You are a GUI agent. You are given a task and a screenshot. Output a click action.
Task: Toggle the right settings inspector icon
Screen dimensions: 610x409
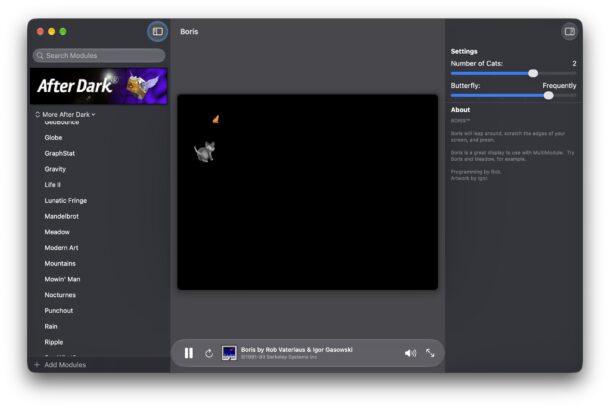(570, 32)
